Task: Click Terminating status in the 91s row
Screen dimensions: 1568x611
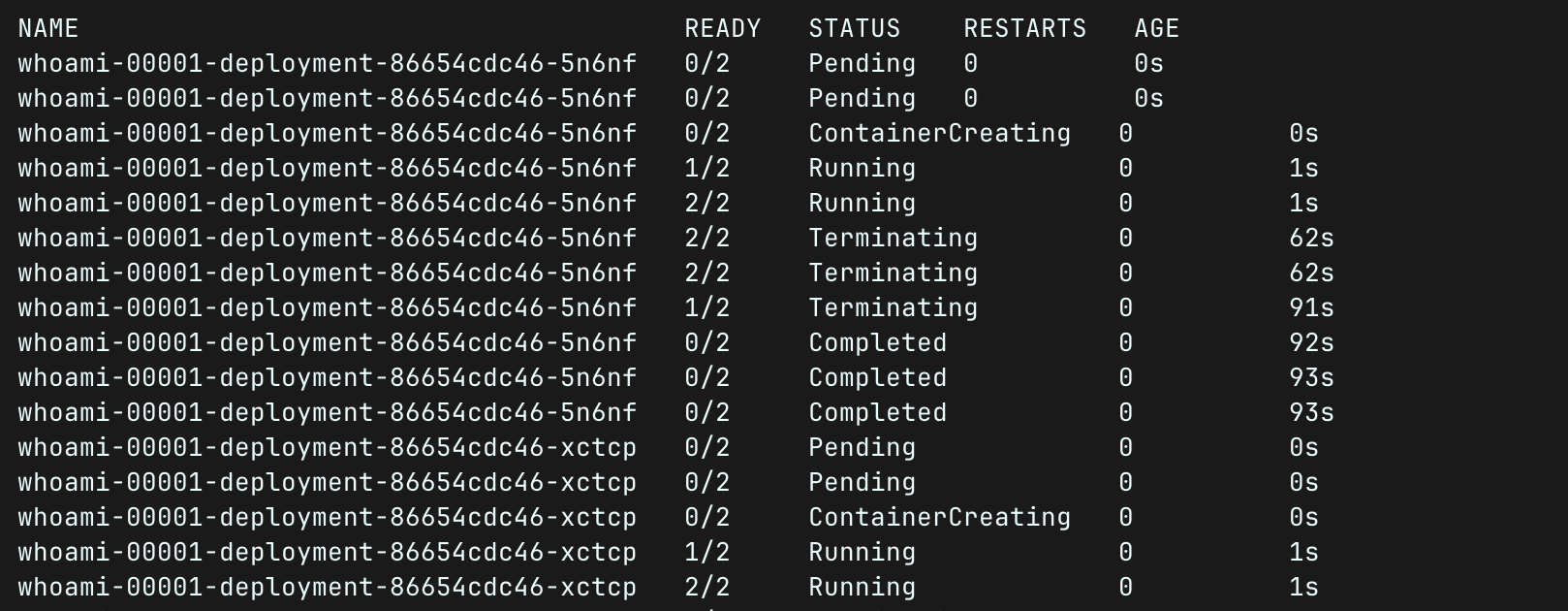Action: point(893,308)
